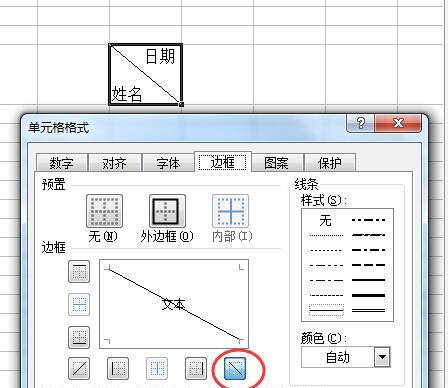The width and height of the screenshot is (448, 388).
Task: Add the diagonal-up border line
Action: (79, 368)
